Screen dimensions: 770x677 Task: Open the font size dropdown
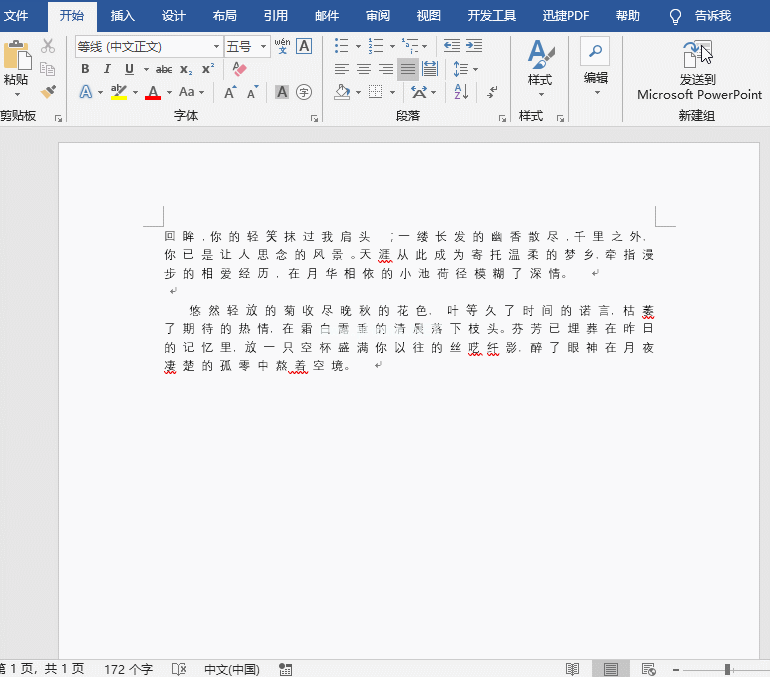(x=264, y=47)
